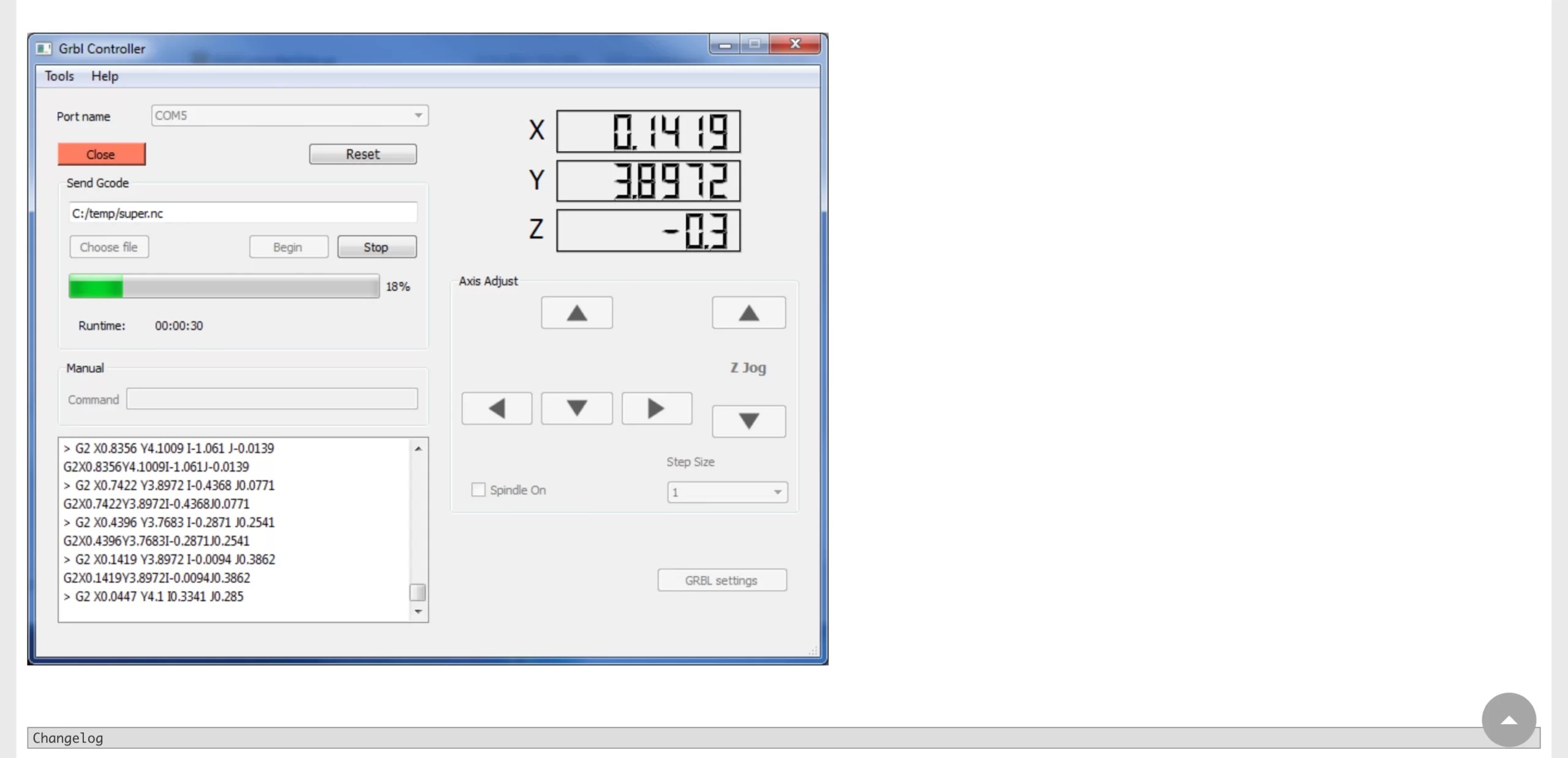Viewport: 1568px width, 758px height.
Task: Open the Help menu
Action: pos(104,75)
